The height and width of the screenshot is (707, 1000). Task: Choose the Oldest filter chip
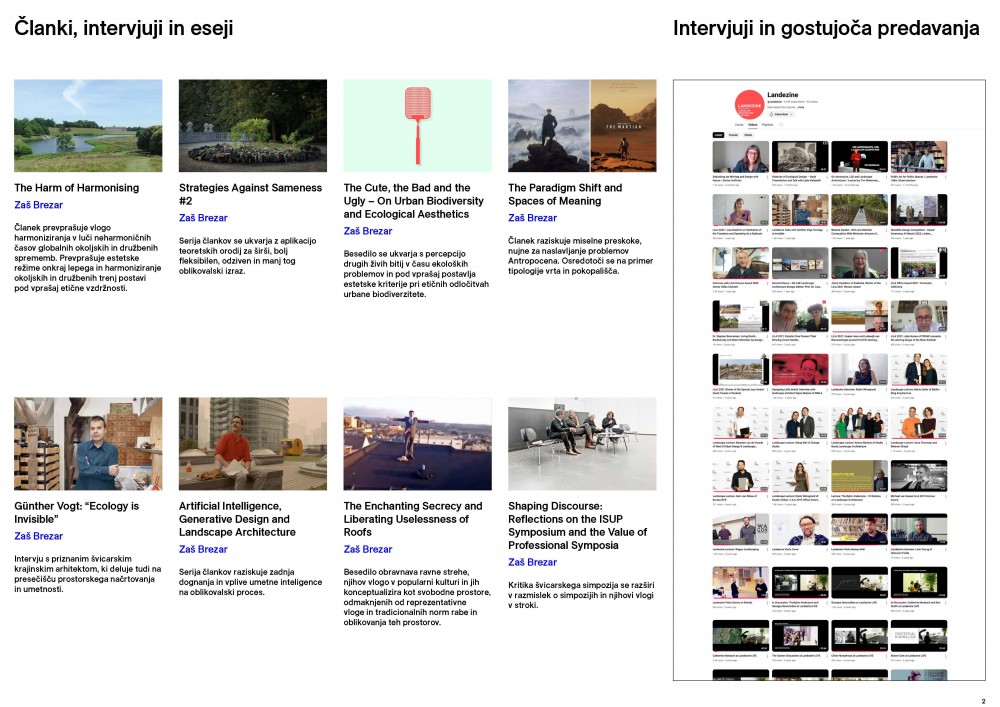pos(748,134)
